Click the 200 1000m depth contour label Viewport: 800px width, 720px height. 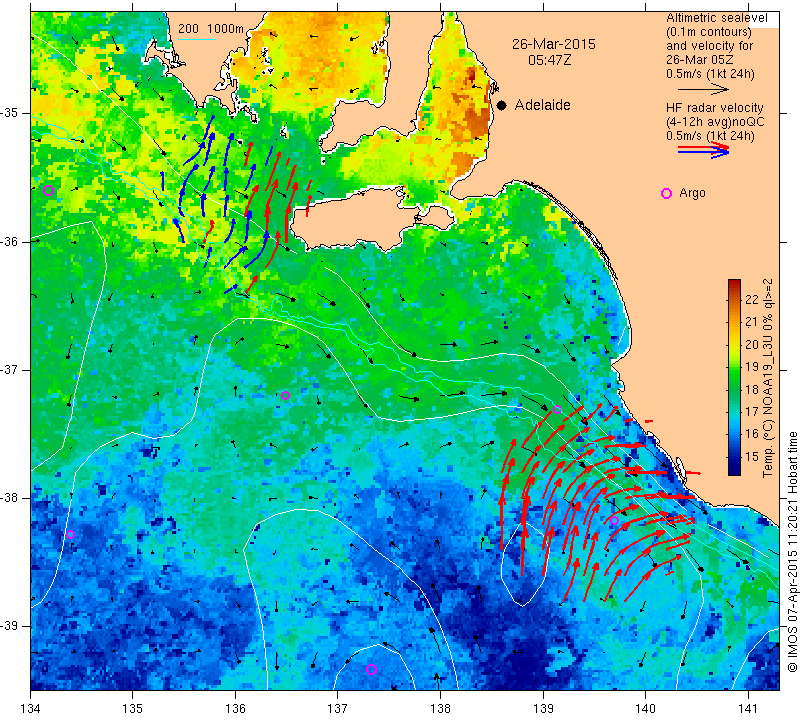tap(211, 29)
